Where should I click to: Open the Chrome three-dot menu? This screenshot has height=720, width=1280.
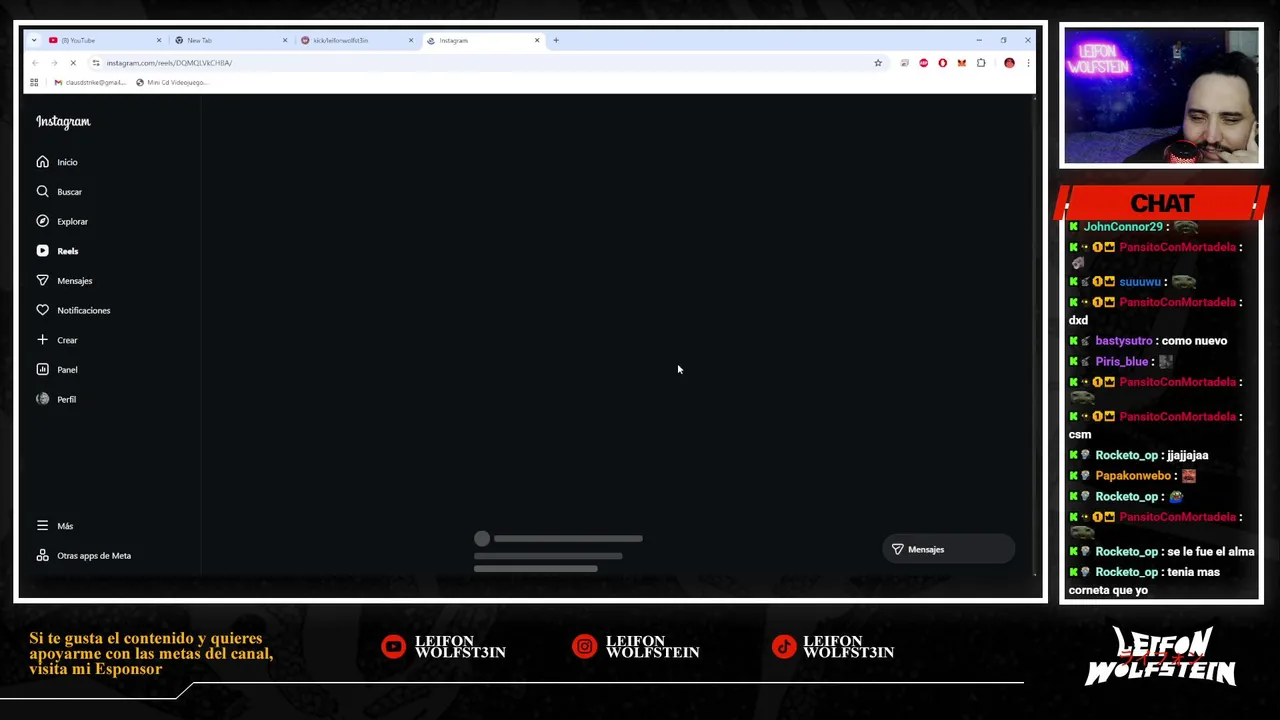pyautogui.click(x=1027, y=63)
